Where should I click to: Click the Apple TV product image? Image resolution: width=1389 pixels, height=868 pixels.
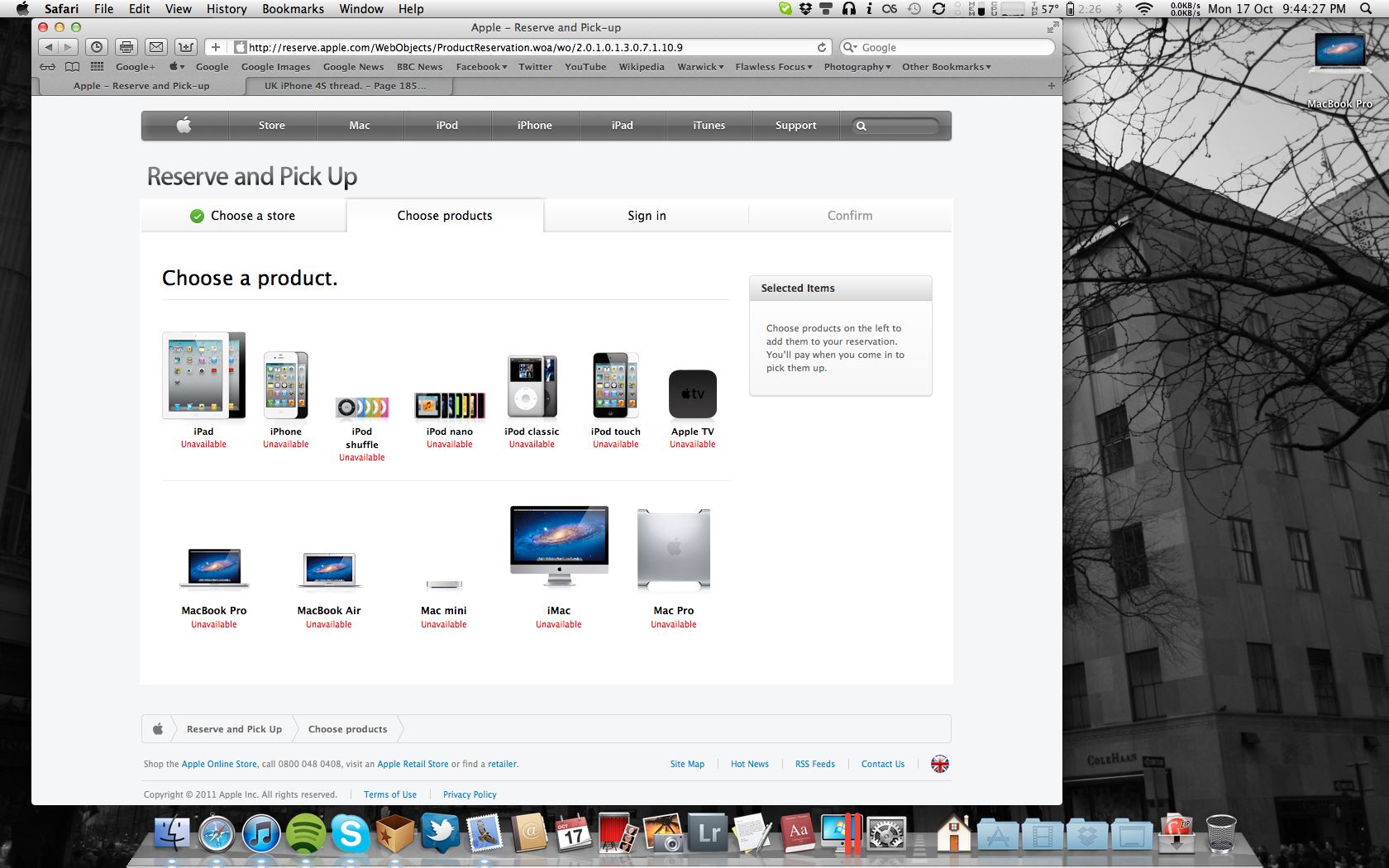click(693, 394)
